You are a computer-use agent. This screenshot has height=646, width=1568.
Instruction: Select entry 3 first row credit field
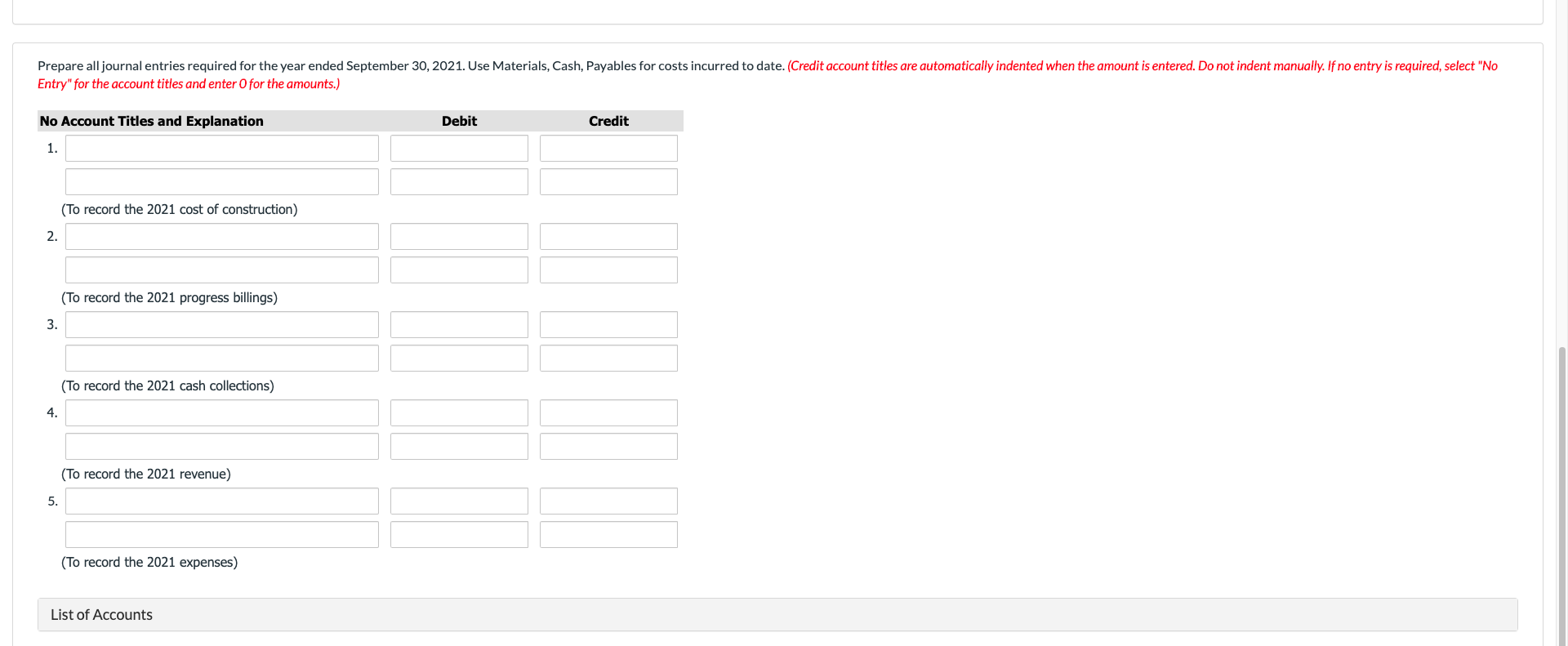[x=608, y=324]
